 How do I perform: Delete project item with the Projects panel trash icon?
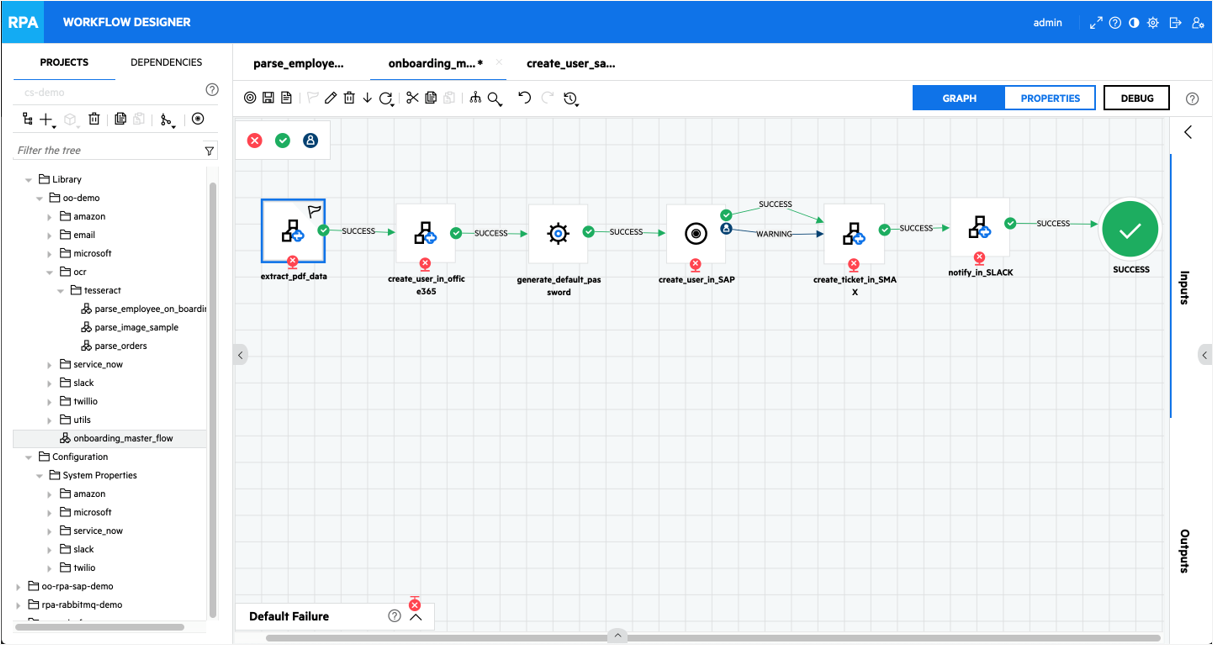[94, 119]
